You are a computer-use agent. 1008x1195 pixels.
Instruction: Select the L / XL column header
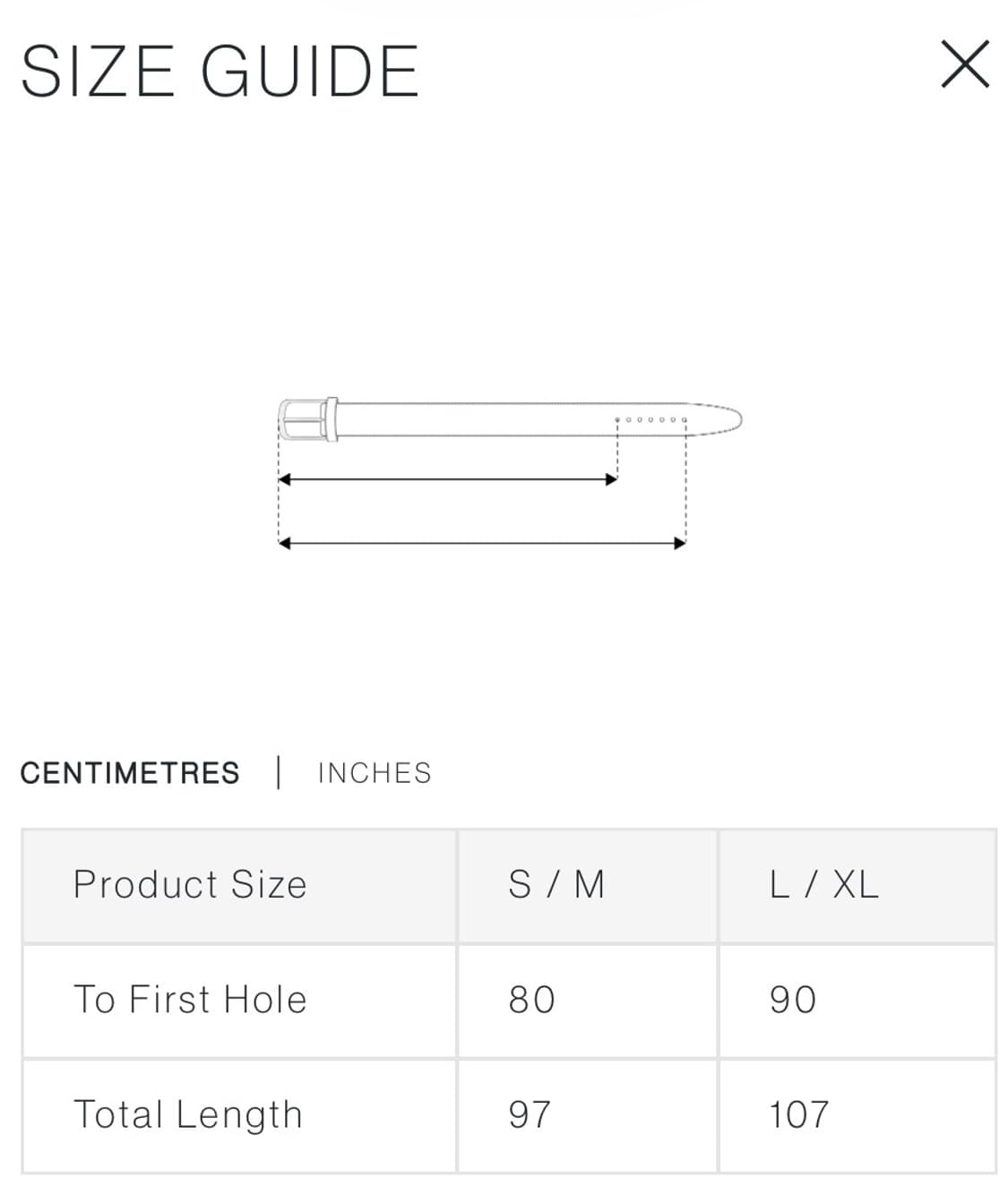point(823,885)
